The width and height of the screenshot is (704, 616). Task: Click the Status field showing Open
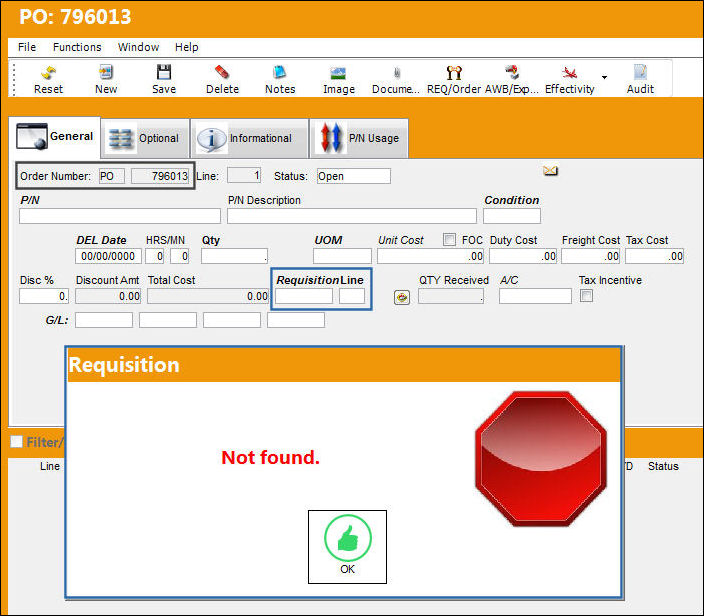point(353,176)
